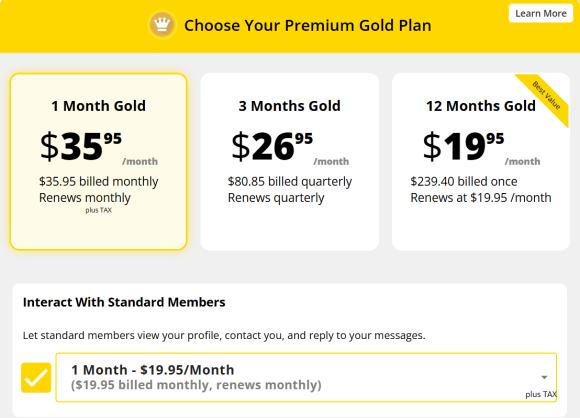The height and width of the screenshot is (418, 580).
Task: Click the Interact With Standard Members heading
Action: tap(124, 302)
